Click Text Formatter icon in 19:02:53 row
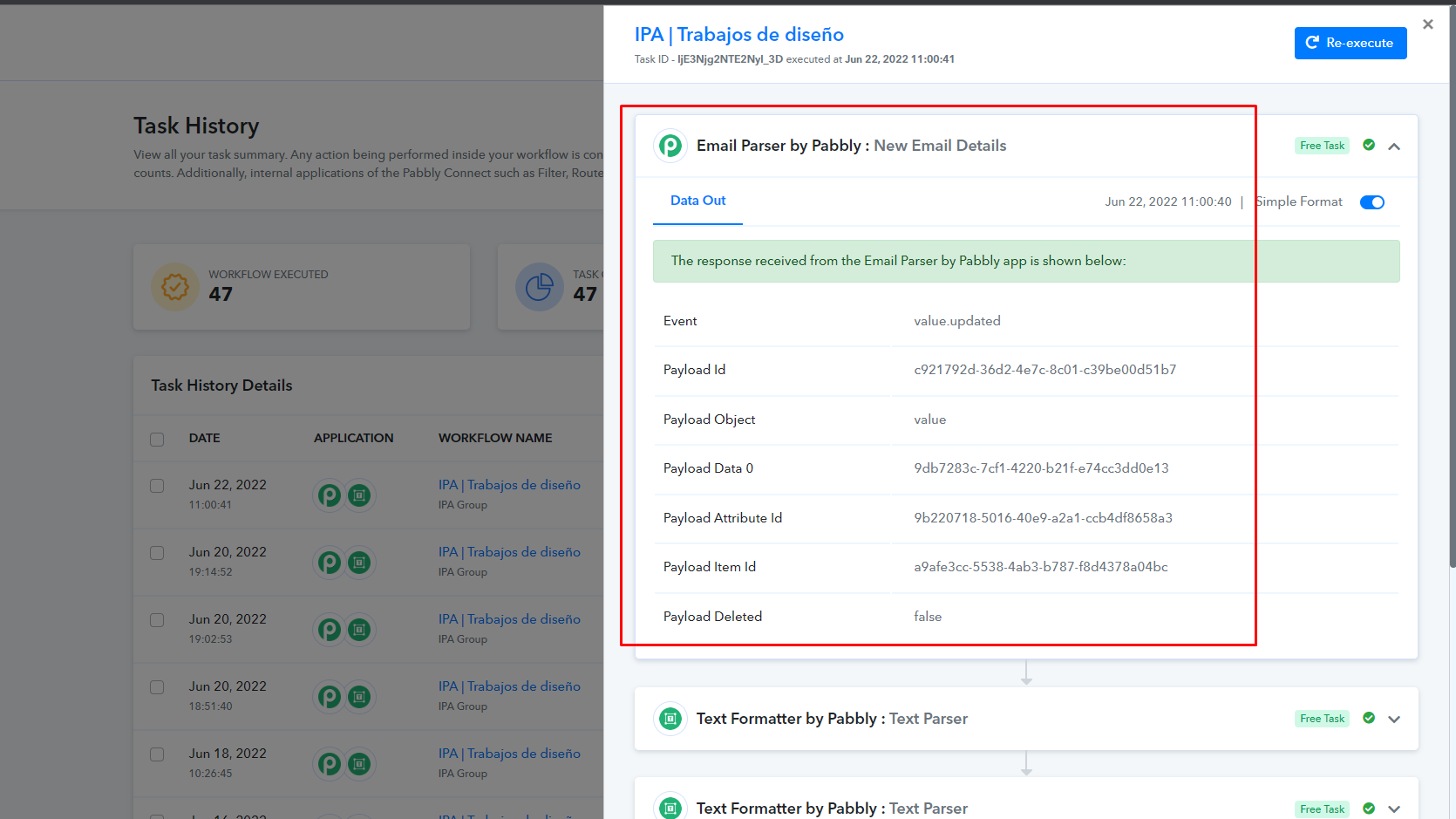 click(x=359, y=630)
